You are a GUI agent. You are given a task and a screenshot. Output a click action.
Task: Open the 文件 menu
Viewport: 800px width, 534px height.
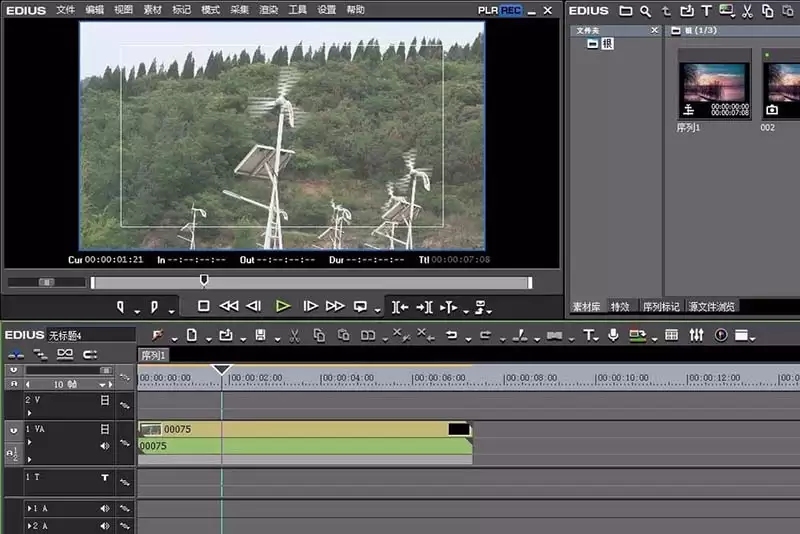coord(65,10)
